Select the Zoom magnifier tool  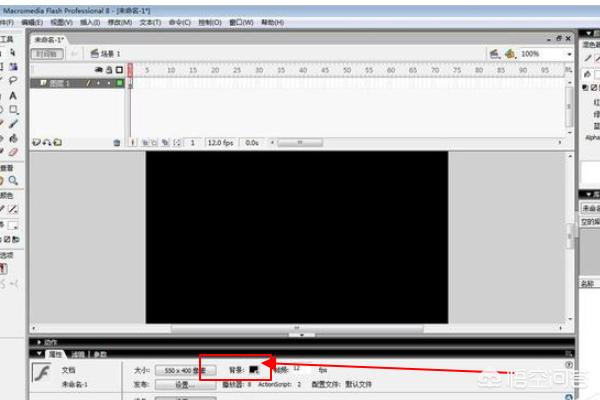coord(14,181)
